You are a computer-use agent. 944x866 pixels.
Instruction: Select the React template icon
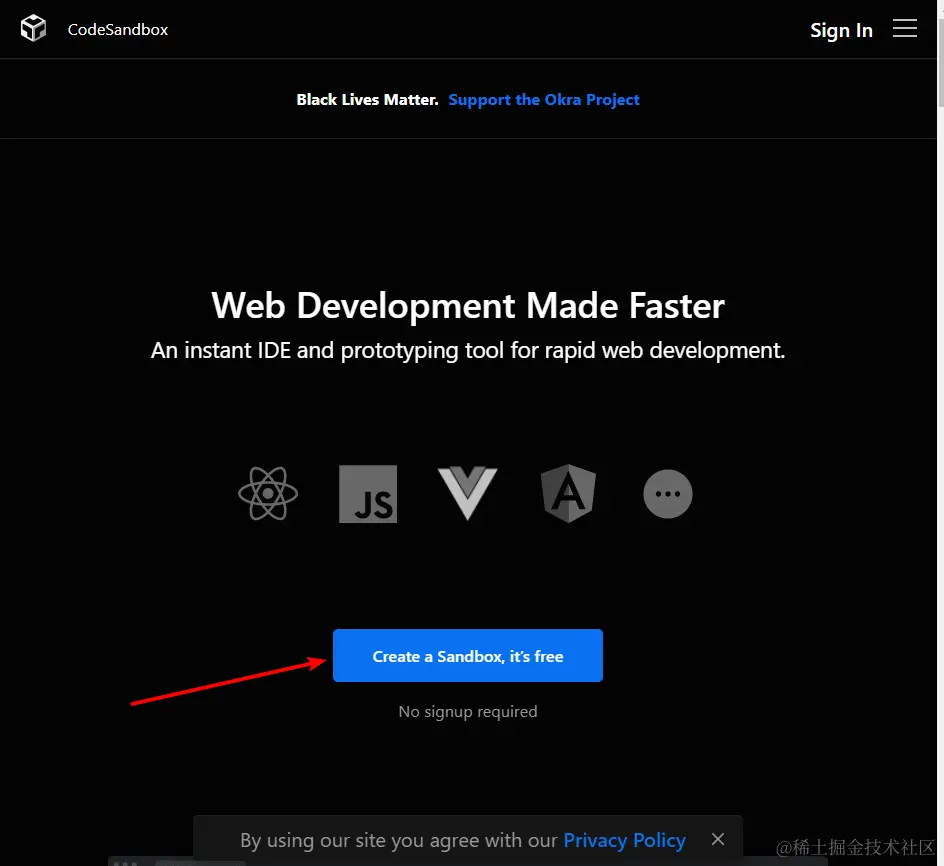pyautogui.click(x=268, y=493)
